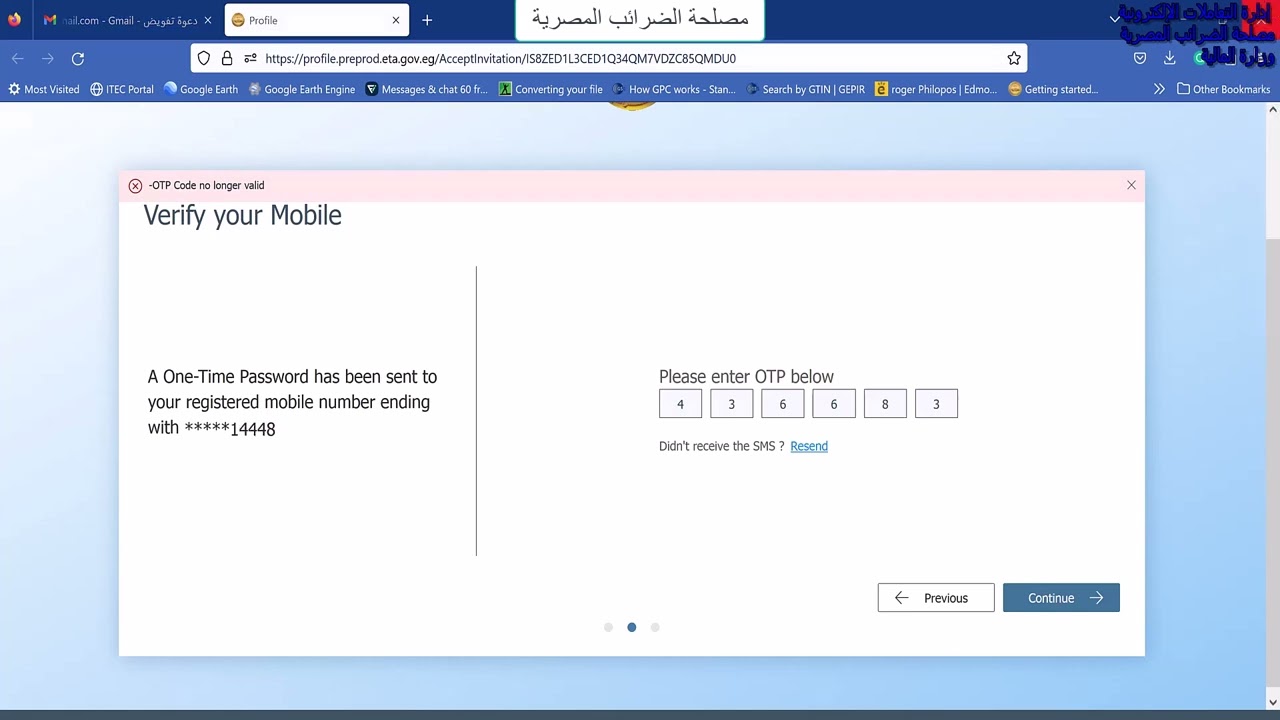This screenshot has width=1280, height=720.
Task: Click the third OTP digit box
Action: pyautogui.click(x=782, y=404)
